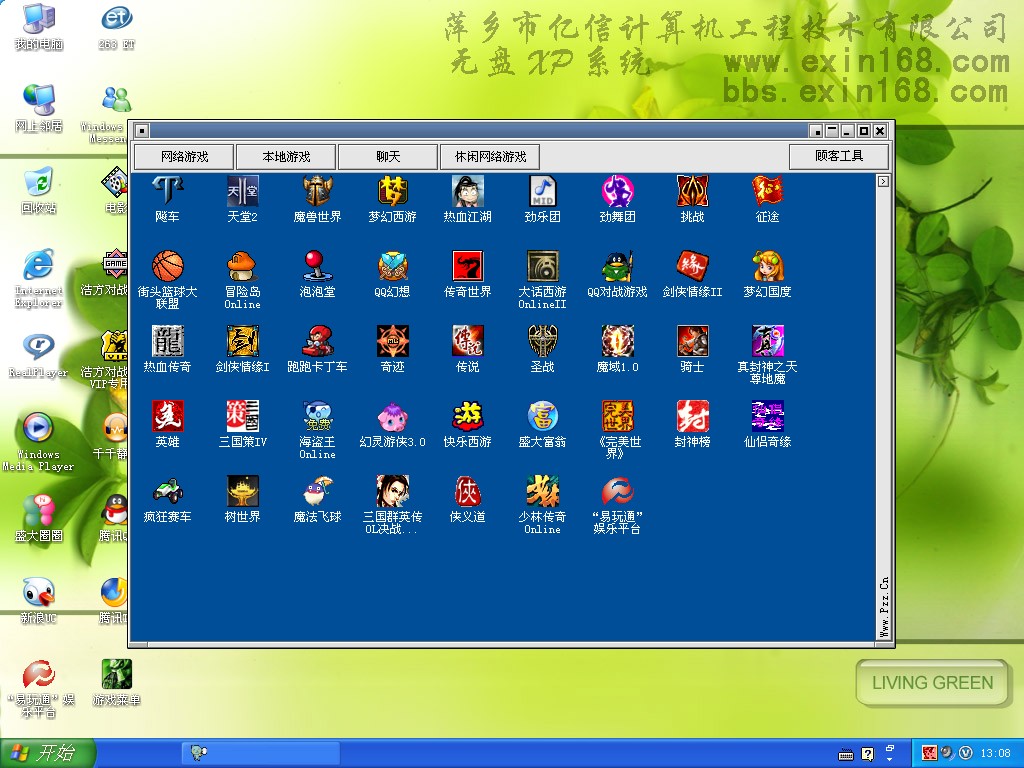Switch to the 本地游戏 tab
This screenshot has width=1024, height=768.
click(x=286, y=157)
